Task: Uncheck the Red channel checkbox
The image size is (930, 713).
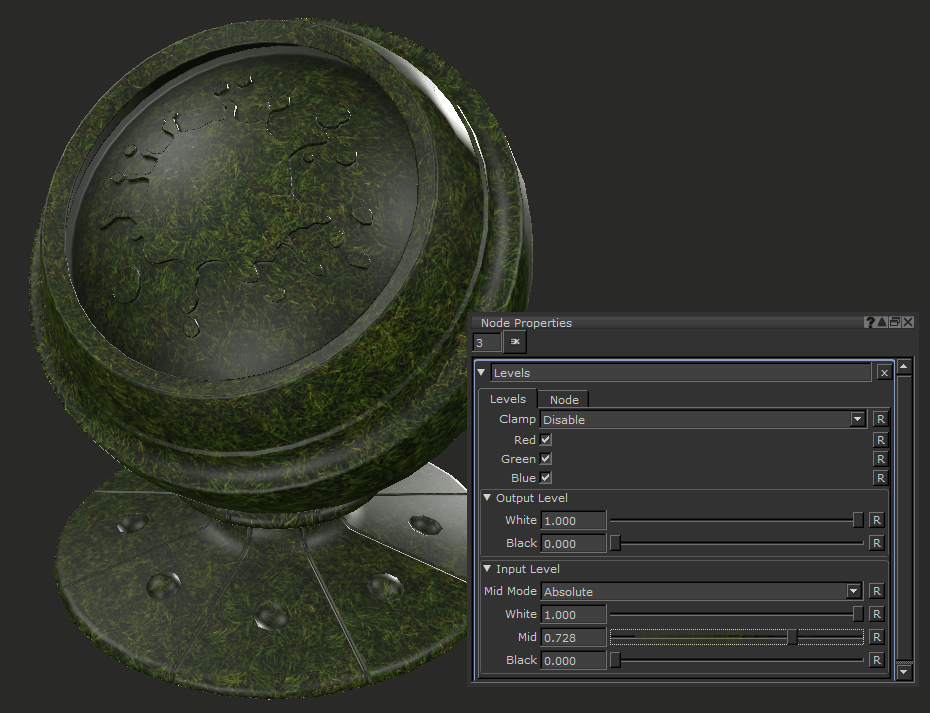Action: click(x=546, y=440)
